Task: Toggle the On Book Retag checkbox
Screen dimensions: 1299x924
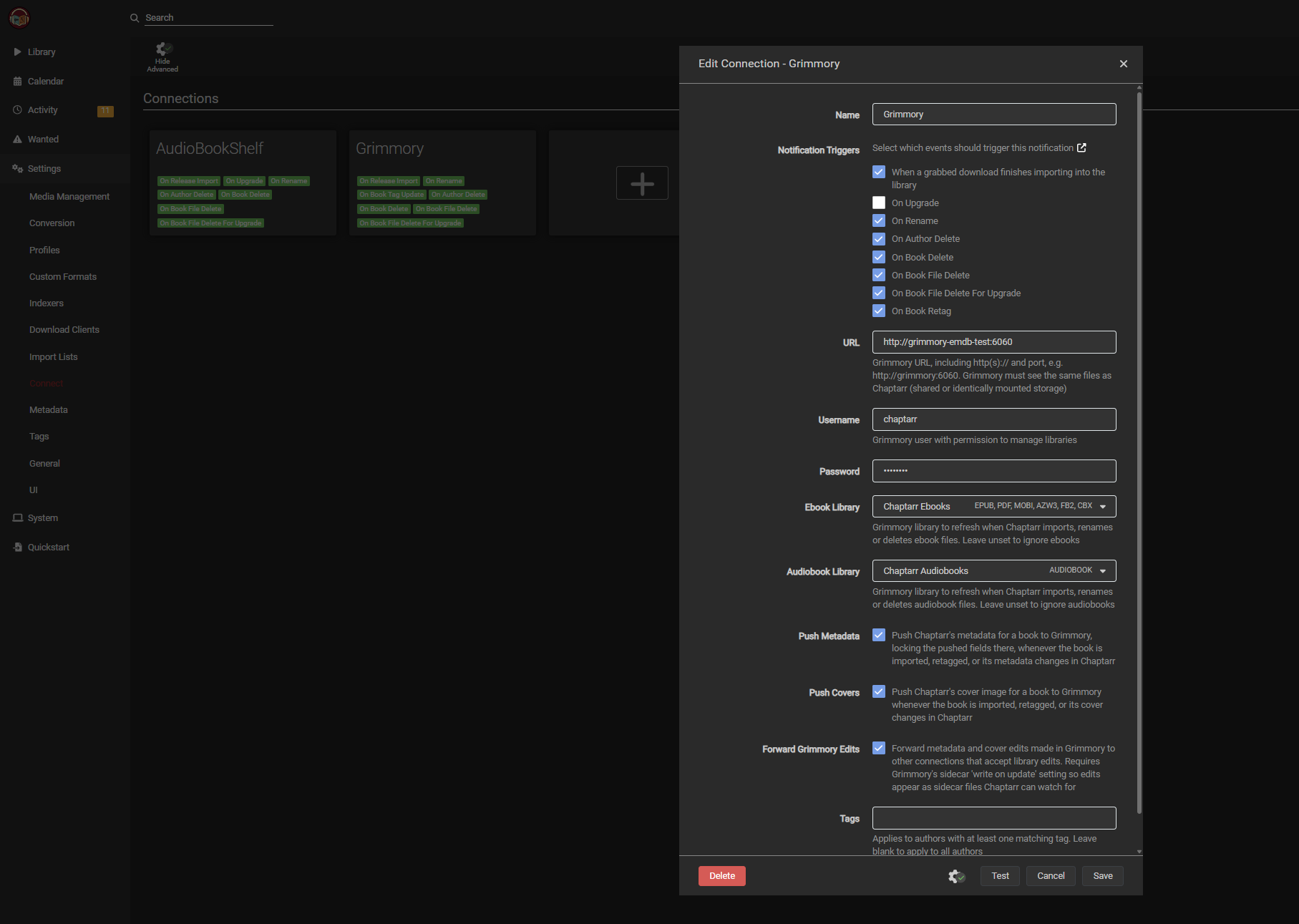Action: (879, 311)
